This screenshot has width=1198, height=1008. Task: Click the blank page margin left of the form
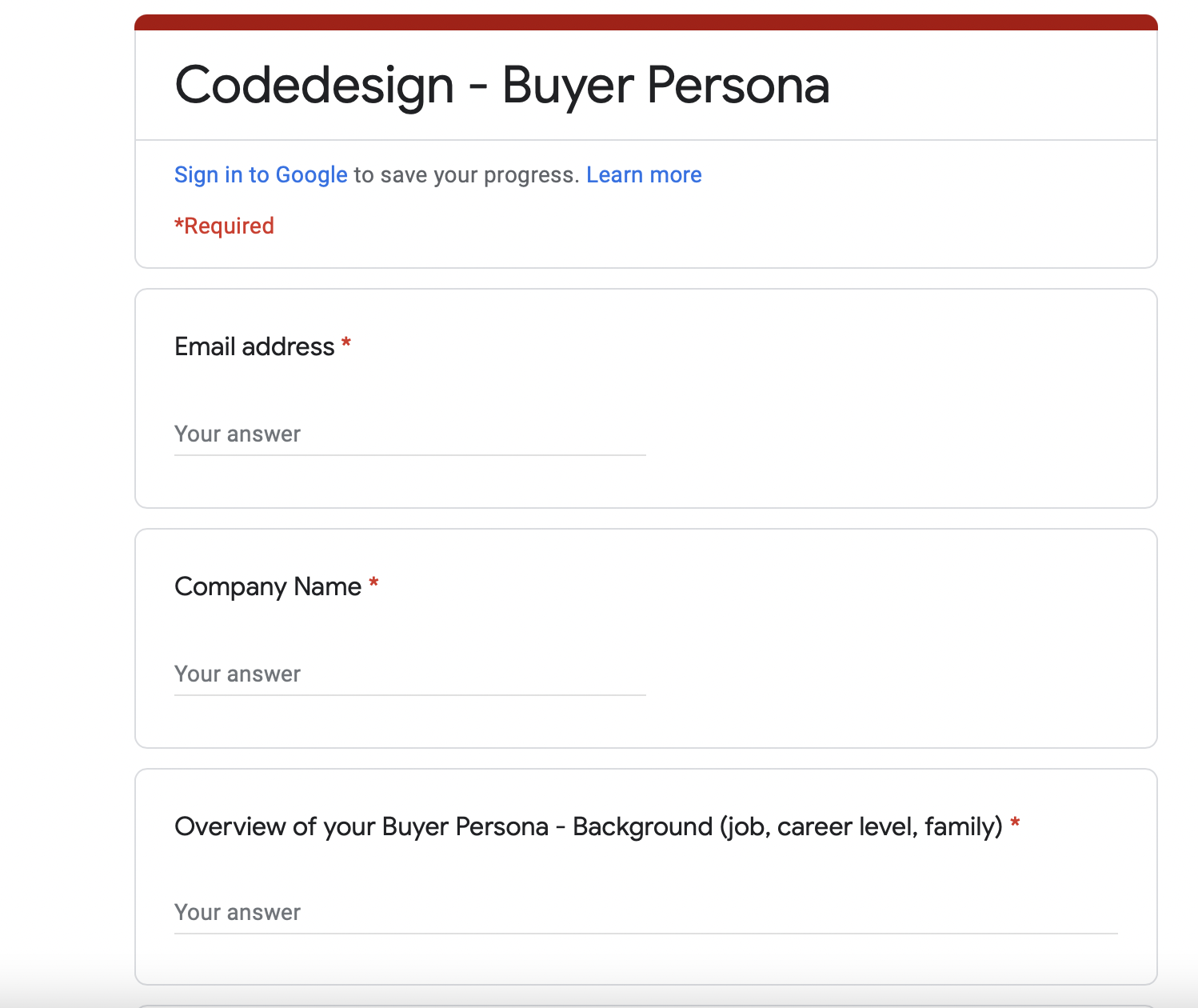coord(64,480)
